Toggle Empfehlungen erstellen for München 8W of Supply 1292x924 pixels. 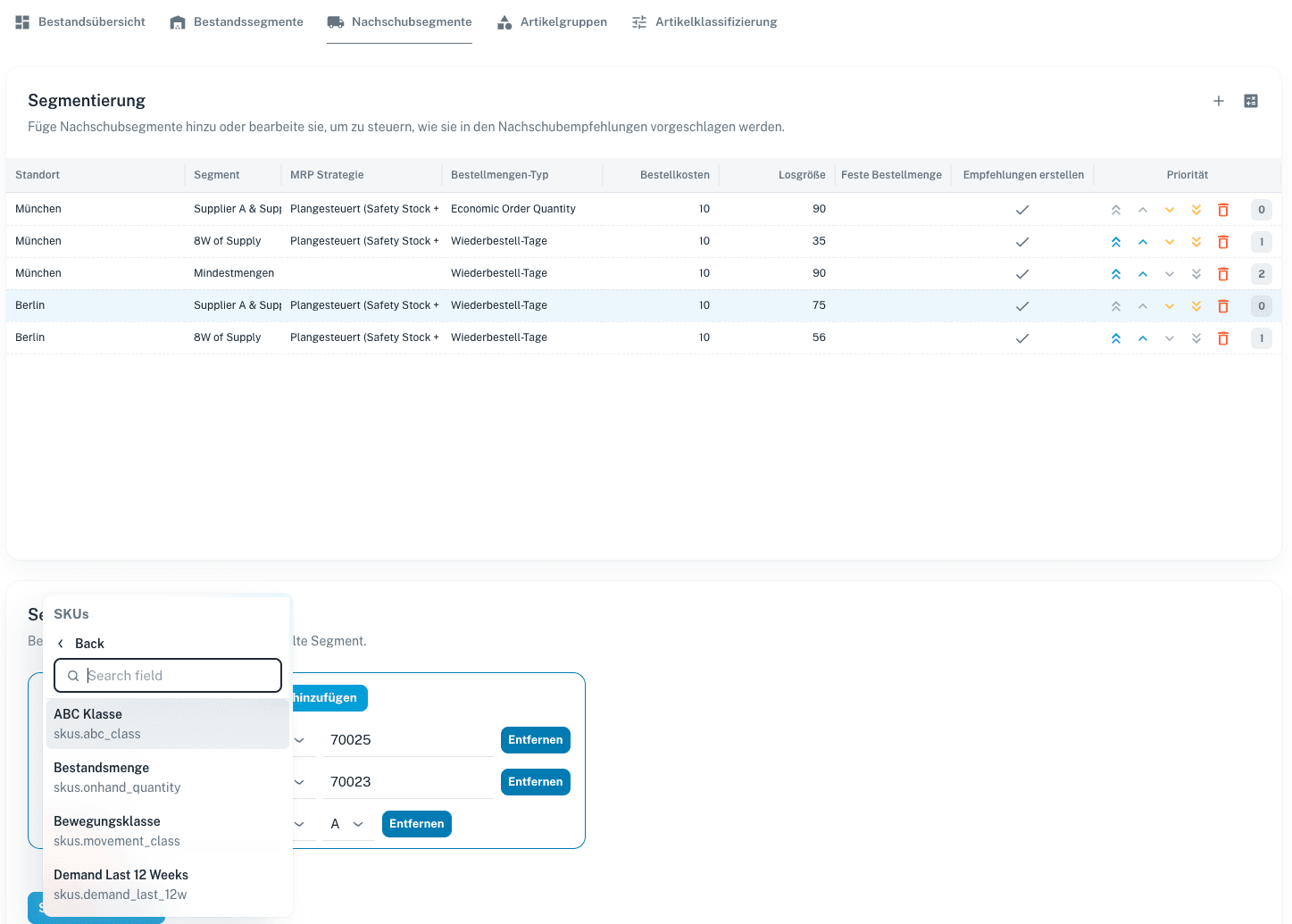[1022, 242]
